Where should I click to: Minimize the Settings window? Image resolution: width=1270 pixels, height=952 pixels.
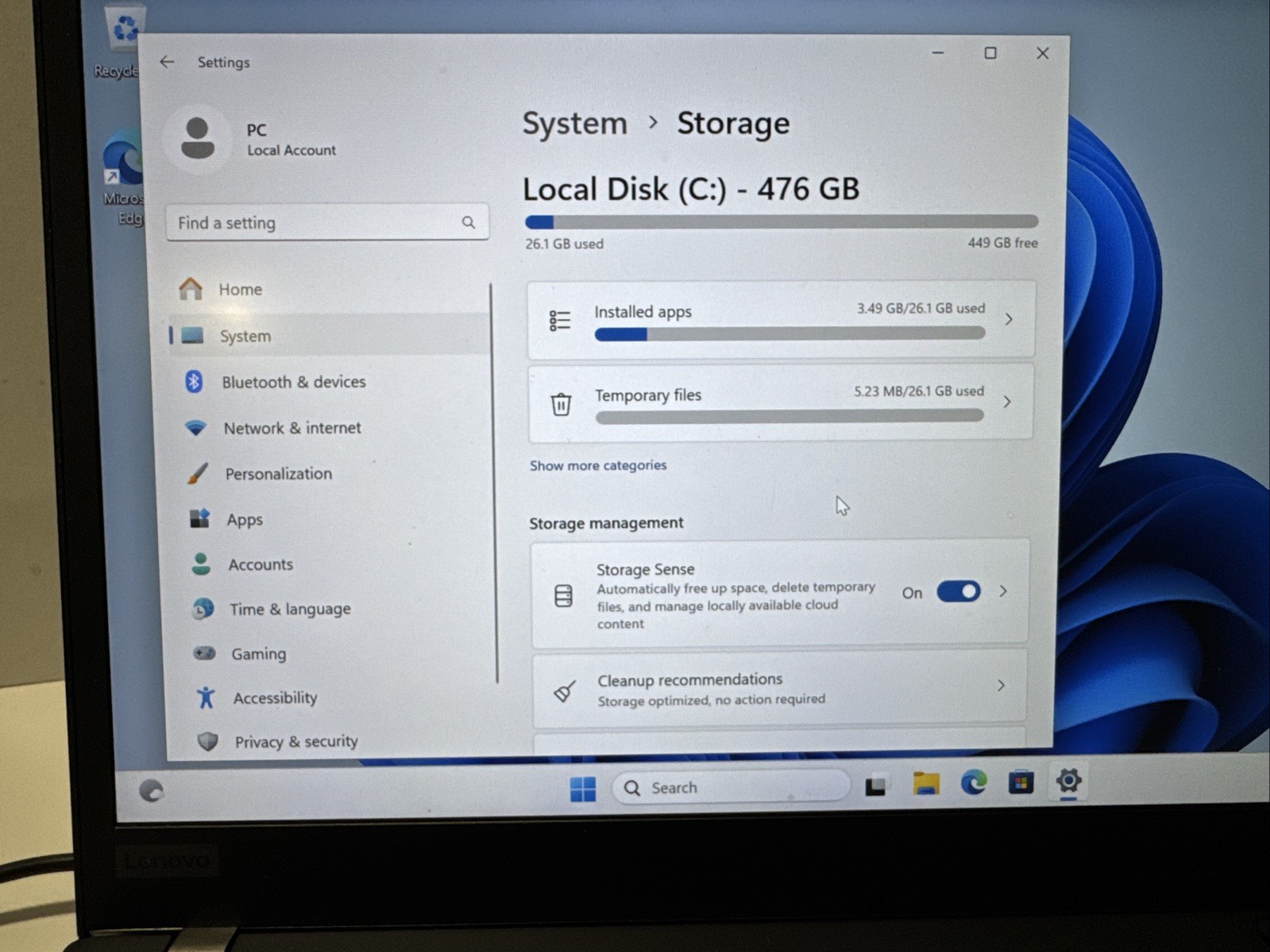(938, 52)
